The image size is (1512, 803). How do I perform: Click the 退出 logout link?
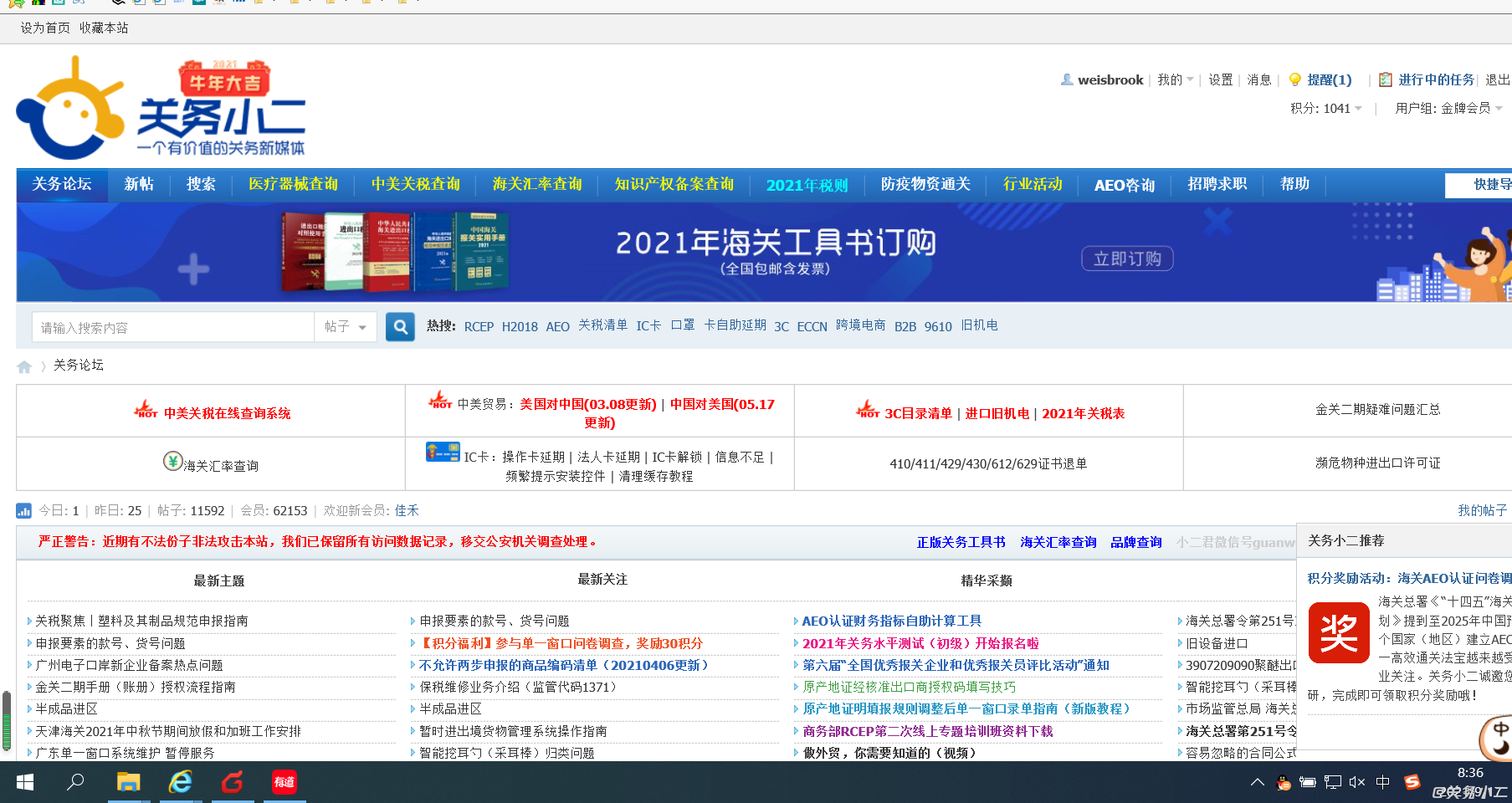1498,79
